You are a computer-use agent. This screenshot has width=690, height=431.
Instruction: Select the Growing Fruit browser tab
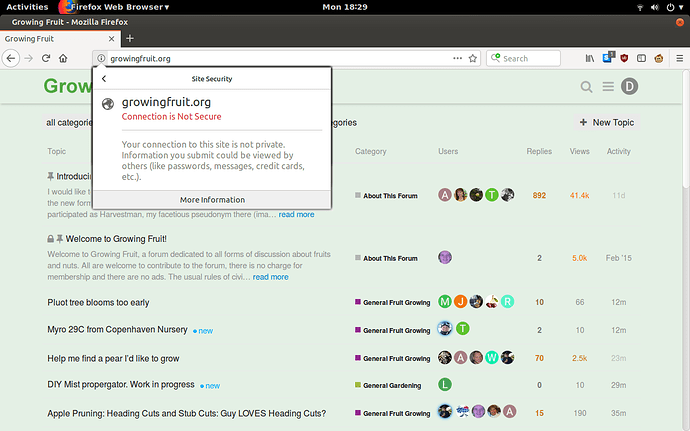(59, 39)
